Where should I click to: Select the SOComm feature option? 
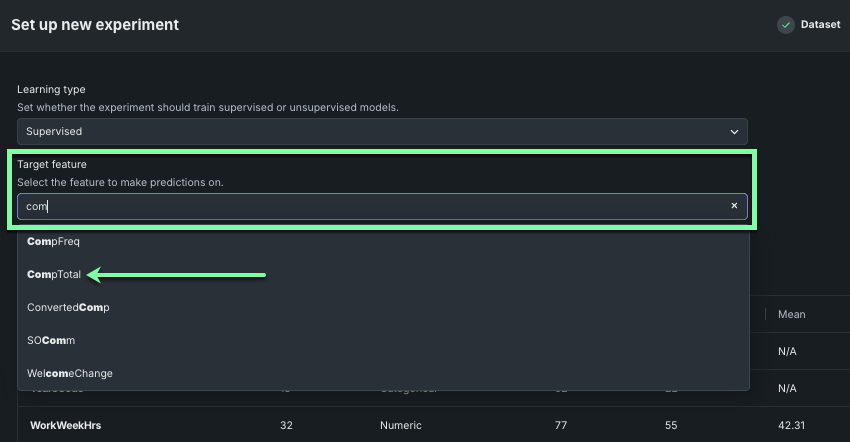click(x=51, y=340)
